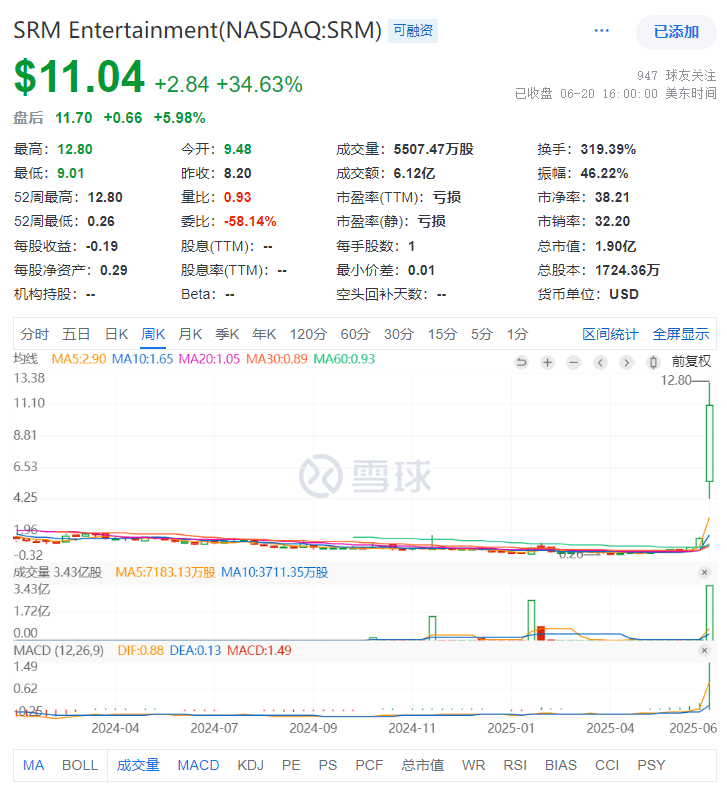Pan chart right with the right chevron

(x=626, y=363)
